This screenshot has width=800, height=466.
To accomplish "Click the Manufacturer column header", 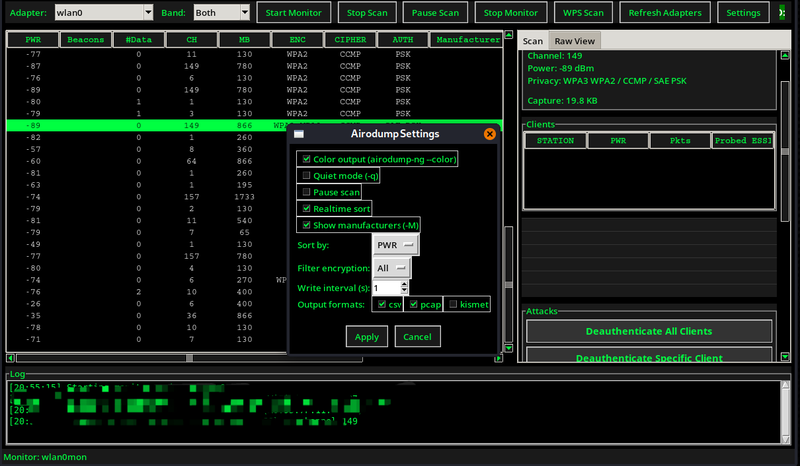I will coord(466,39).
